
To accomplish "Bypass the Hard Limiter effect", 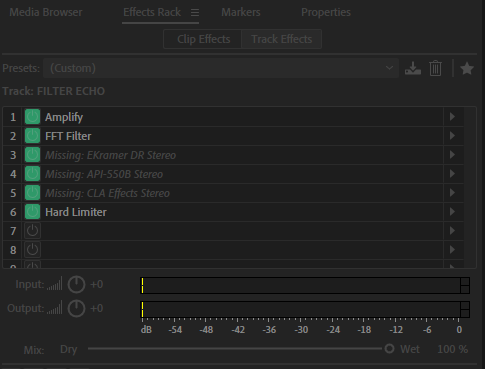I will pyautogui.click(x=32, y=212).
